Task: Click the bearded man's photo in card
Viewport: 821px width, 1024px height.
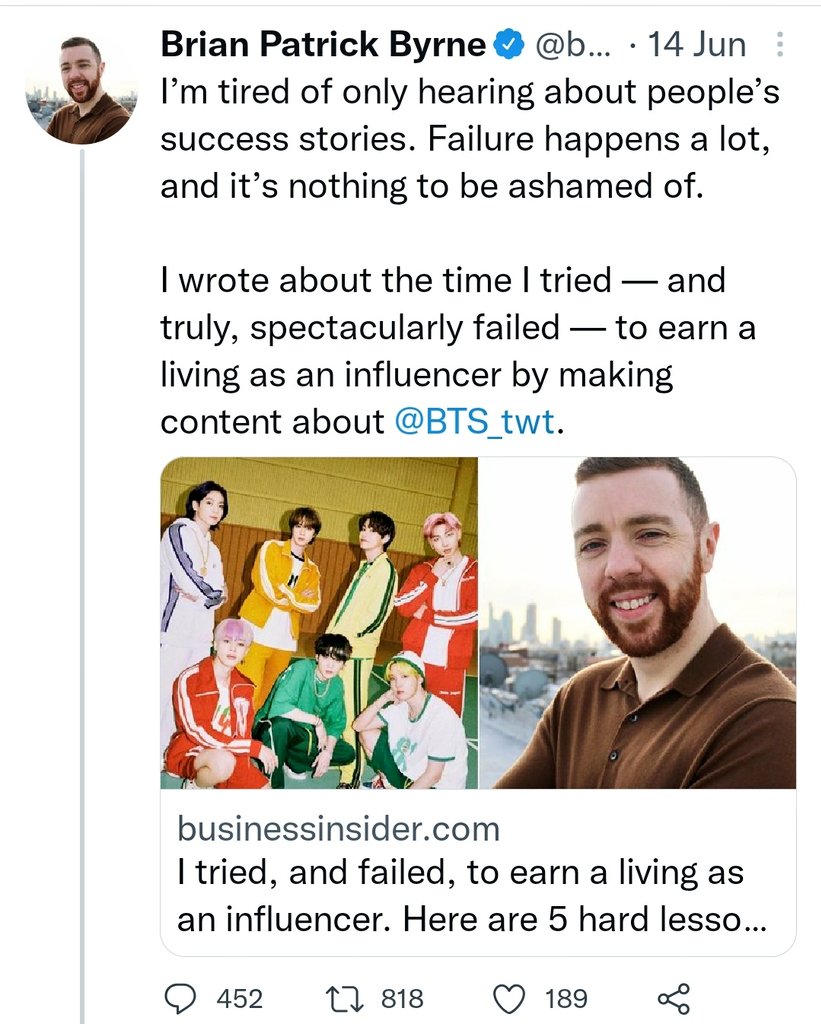Action: 637,623
